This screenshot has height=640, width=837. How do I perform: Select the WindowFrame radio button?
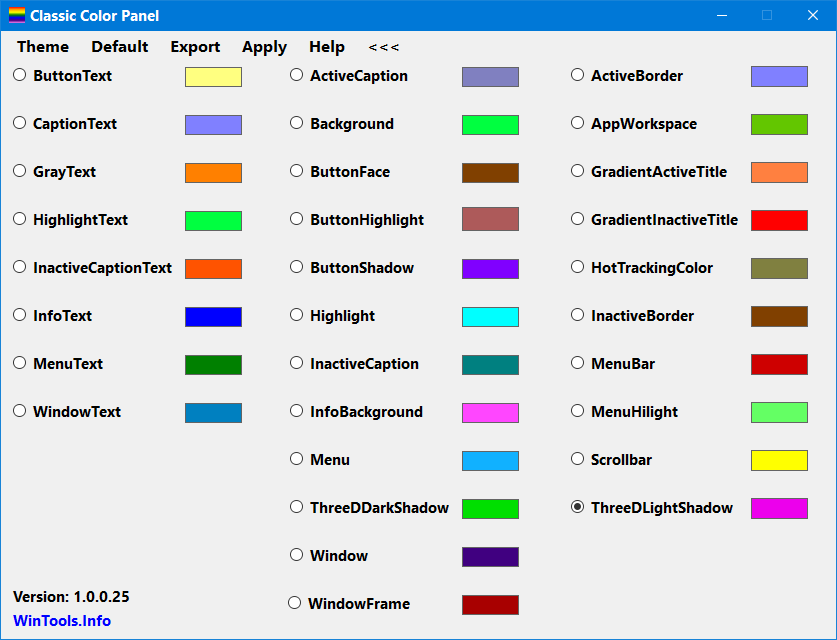[296, 604]
